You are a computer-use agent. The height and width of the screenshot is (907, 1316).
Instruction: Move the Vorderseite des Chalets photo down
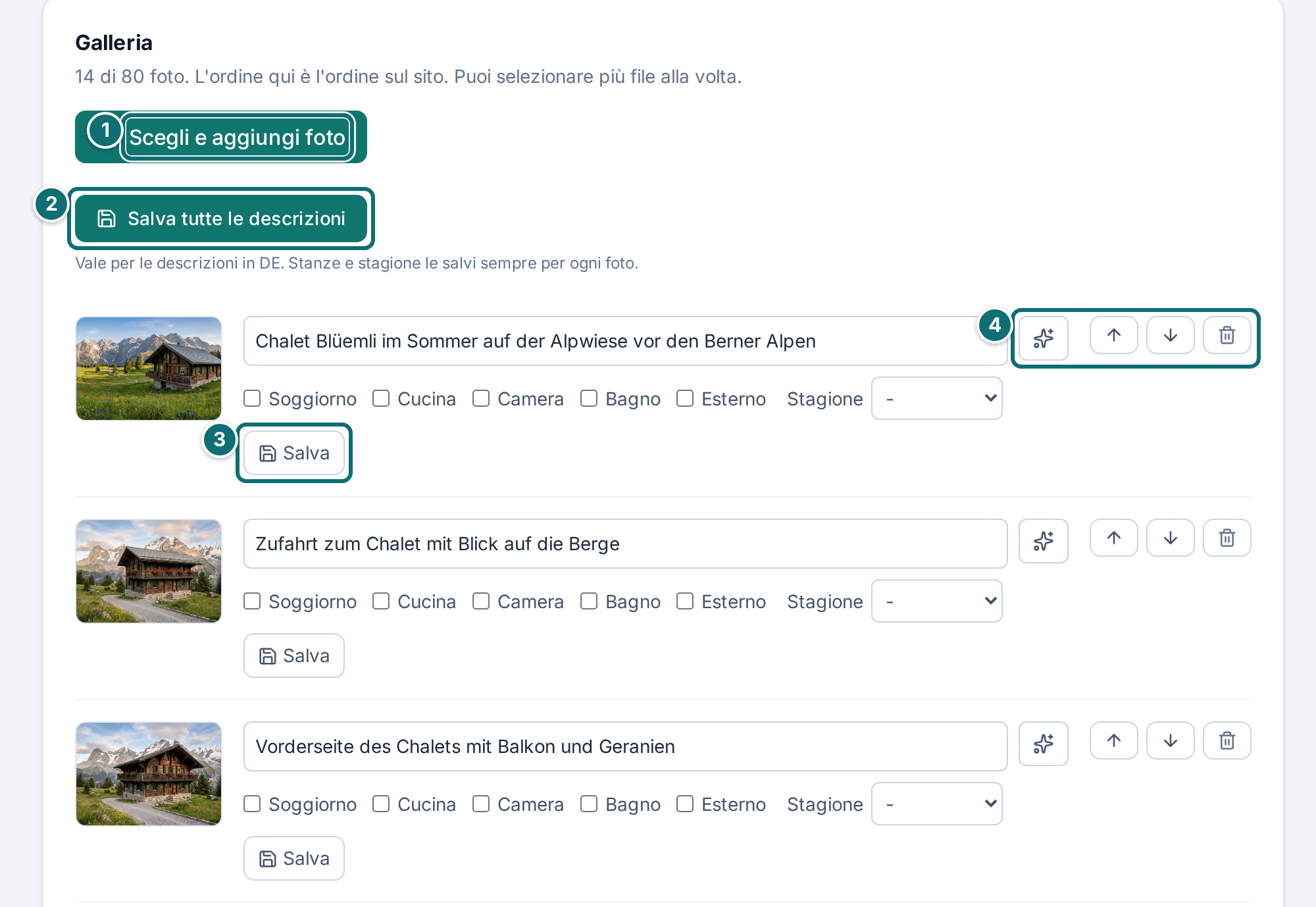pos(1170,741)
